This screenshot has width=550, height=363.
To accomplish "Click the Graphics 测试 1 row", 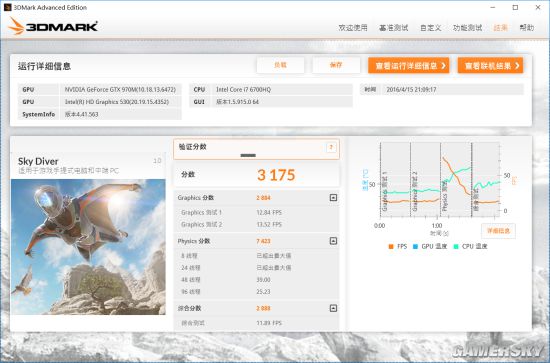I will tap(256, 213).
